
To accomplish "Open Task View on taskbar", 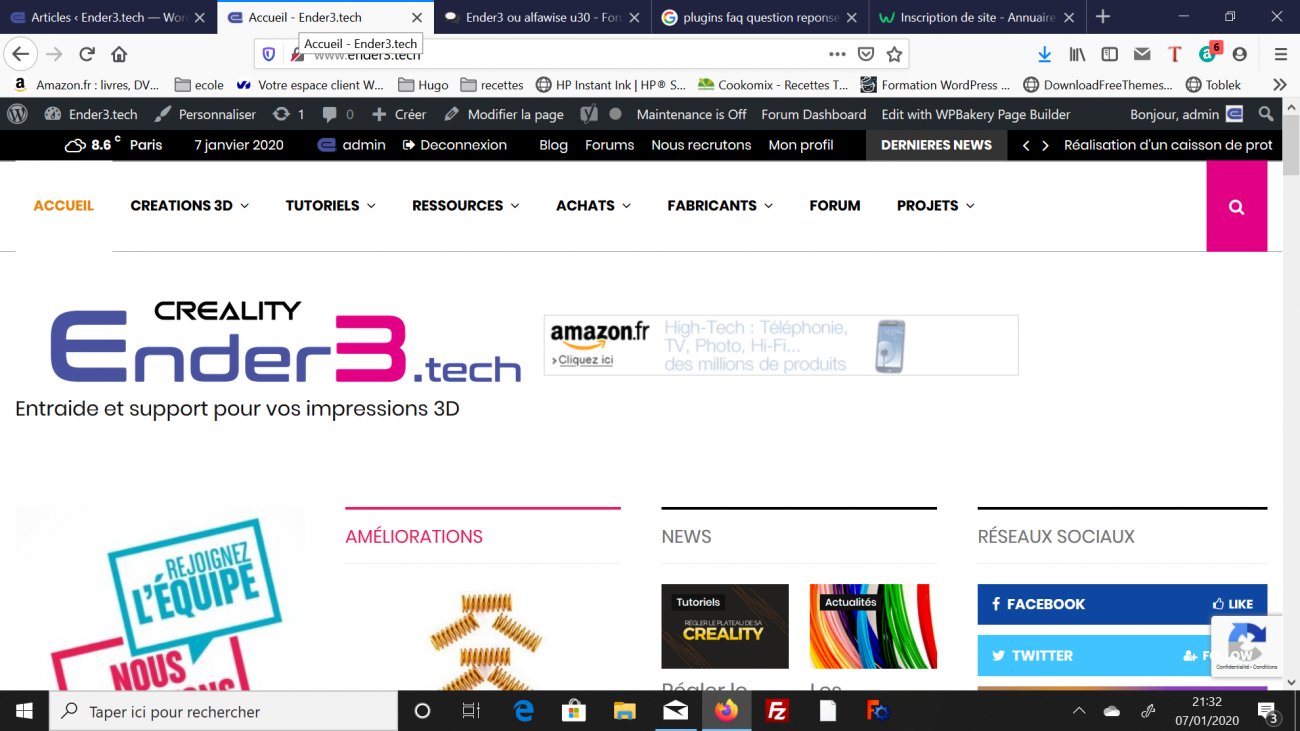I will pos(471,711).
